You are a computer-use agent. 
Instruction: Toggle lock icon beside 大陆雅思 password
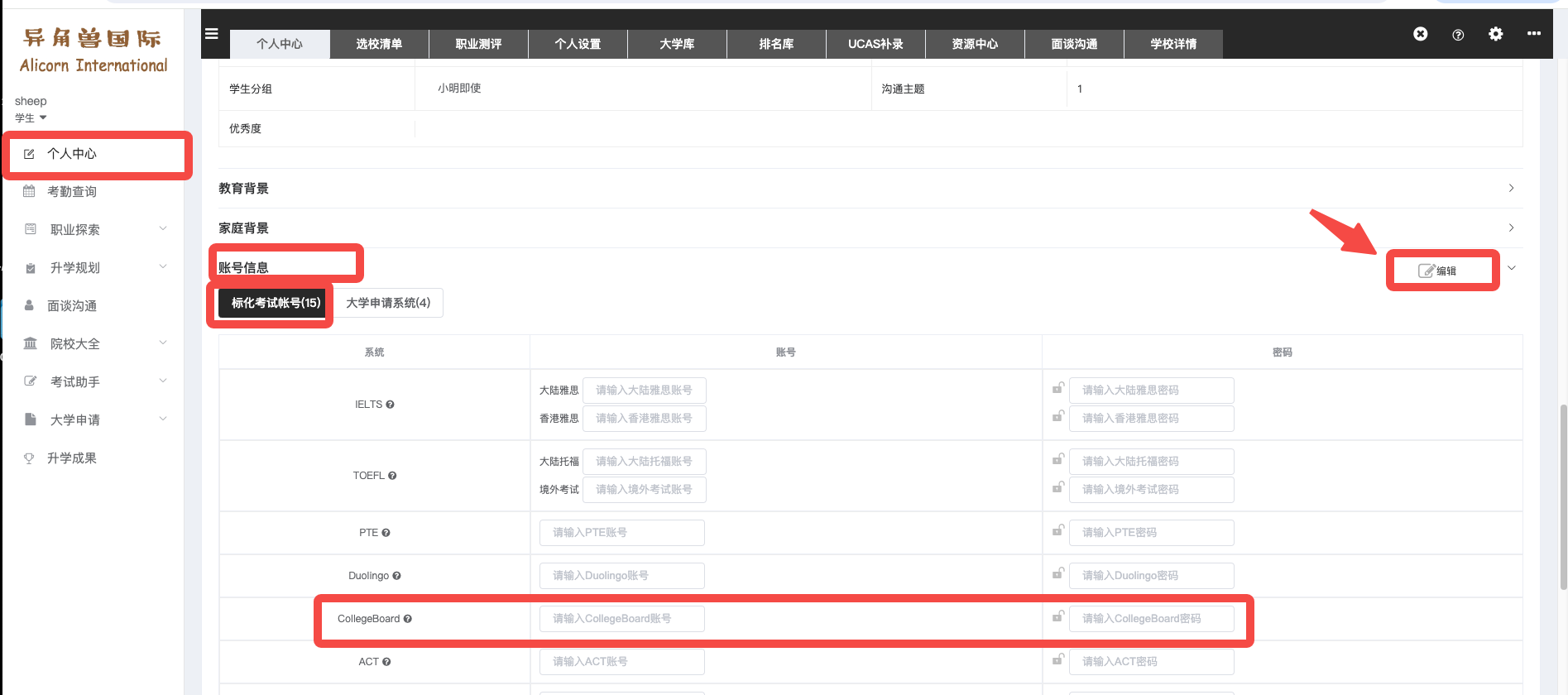tap(1057, 387)
